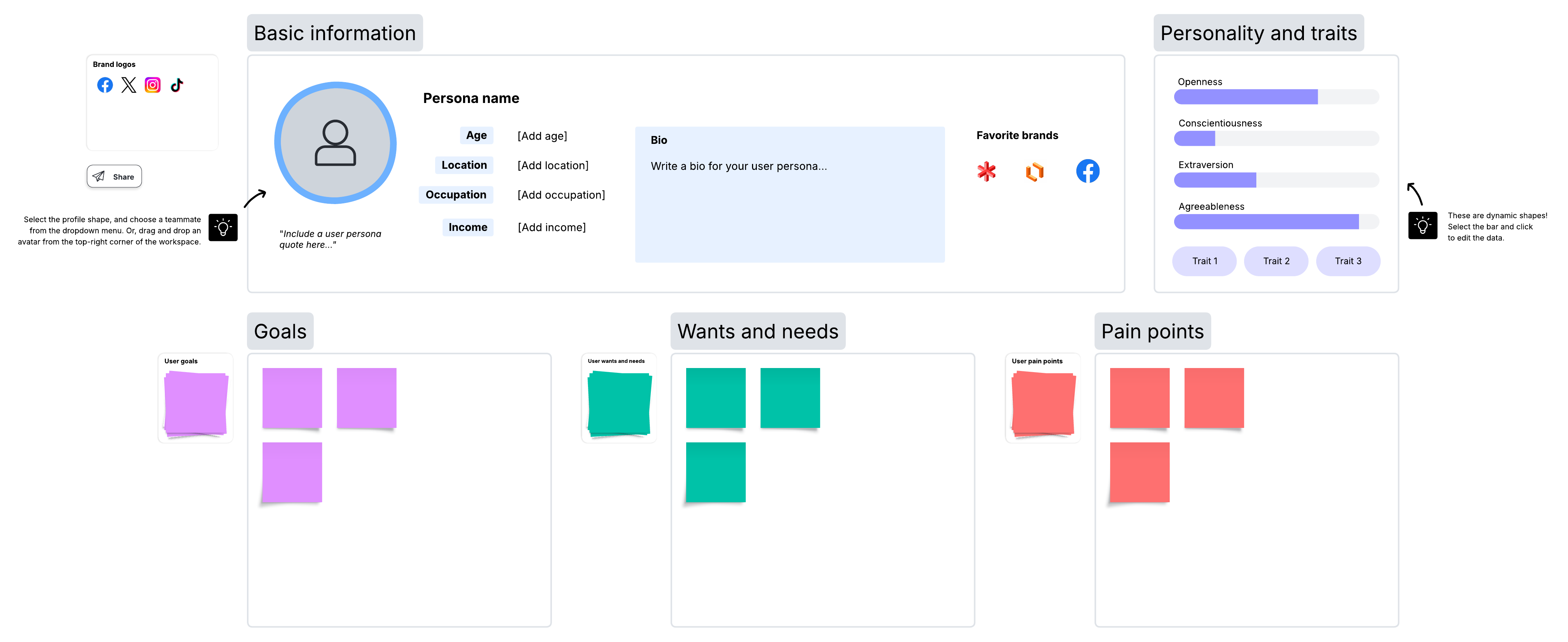This screenshot has height=642, width=1568.
Task: Select the Instagram logo in Brand logos
Action: (152, 85)
